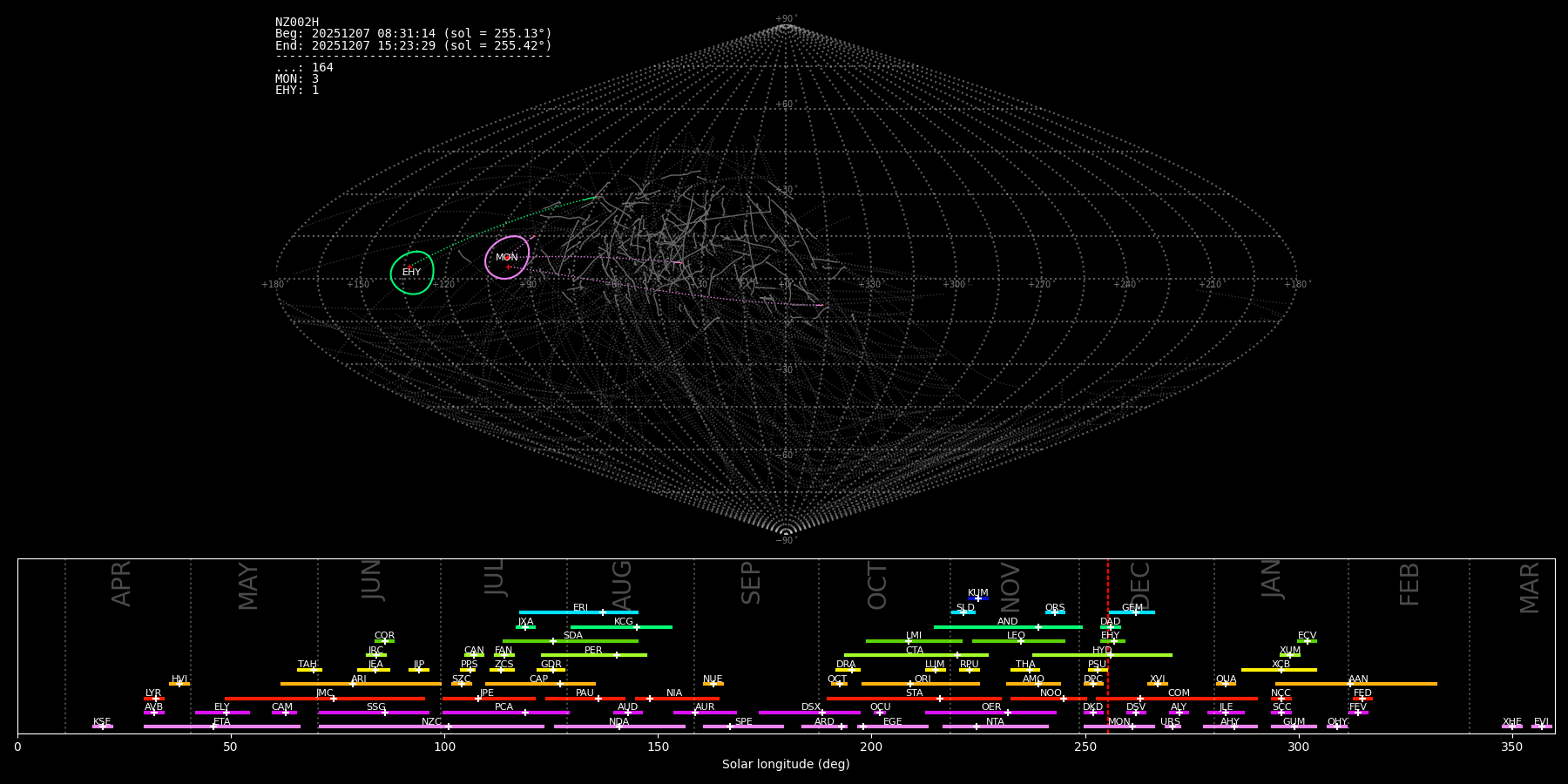Select the KCG shower bar in timeline

[x=621, y=627]
